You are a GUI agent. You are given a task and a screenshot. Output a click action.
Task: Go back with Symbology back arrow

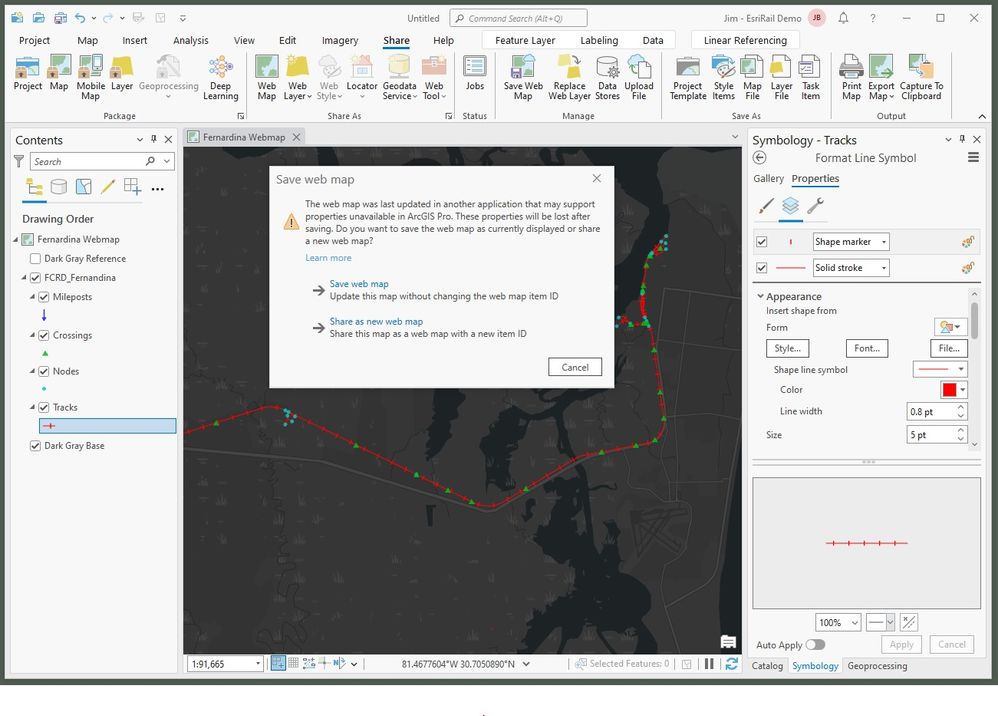tap(759, 158)
